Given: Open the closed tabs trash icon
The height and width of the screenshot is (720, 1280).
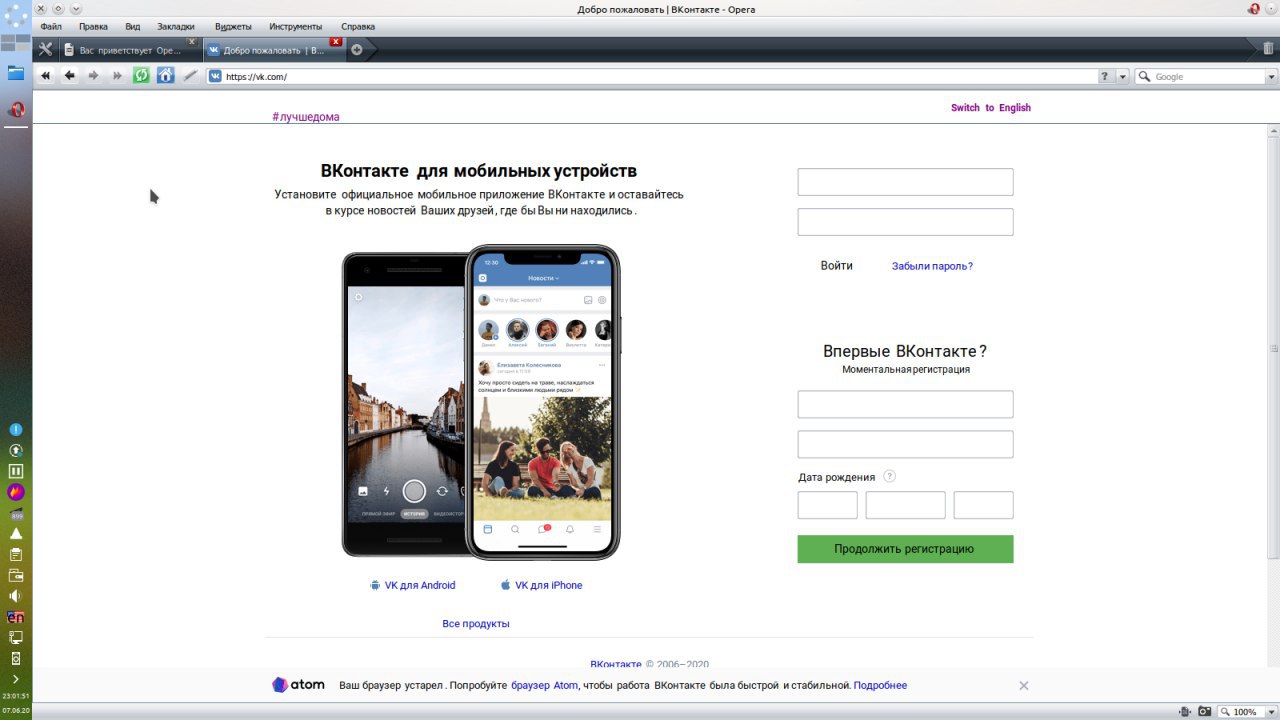Looking at the screenshot, I should [x=1268, y=48].
